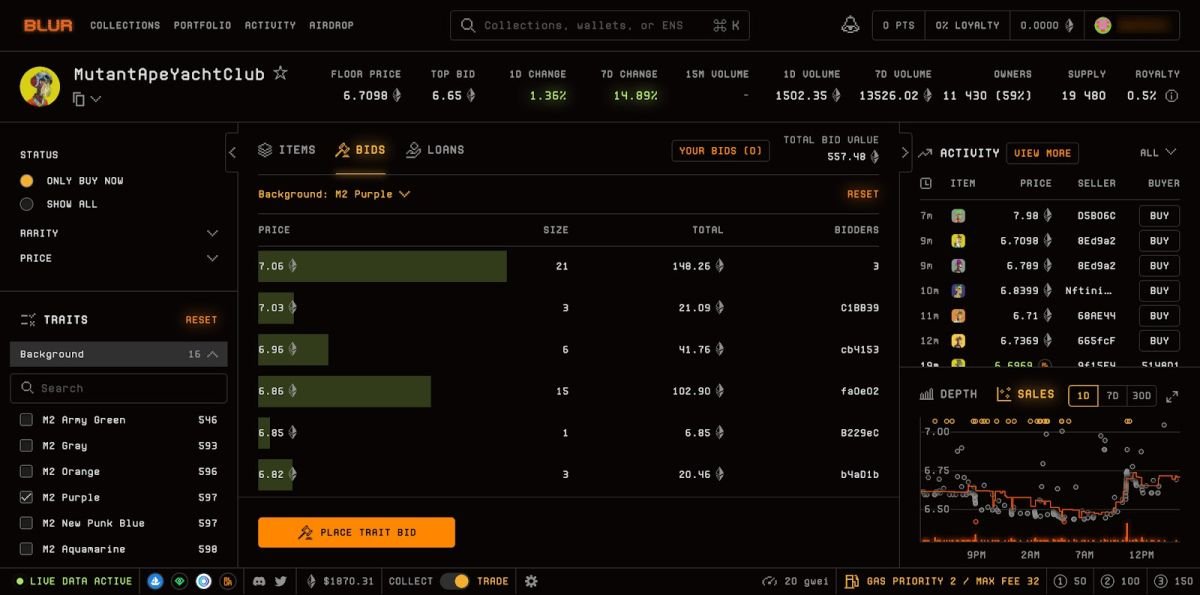
Task: Open the settings gear in bottom bar
Action: (531, 581)
